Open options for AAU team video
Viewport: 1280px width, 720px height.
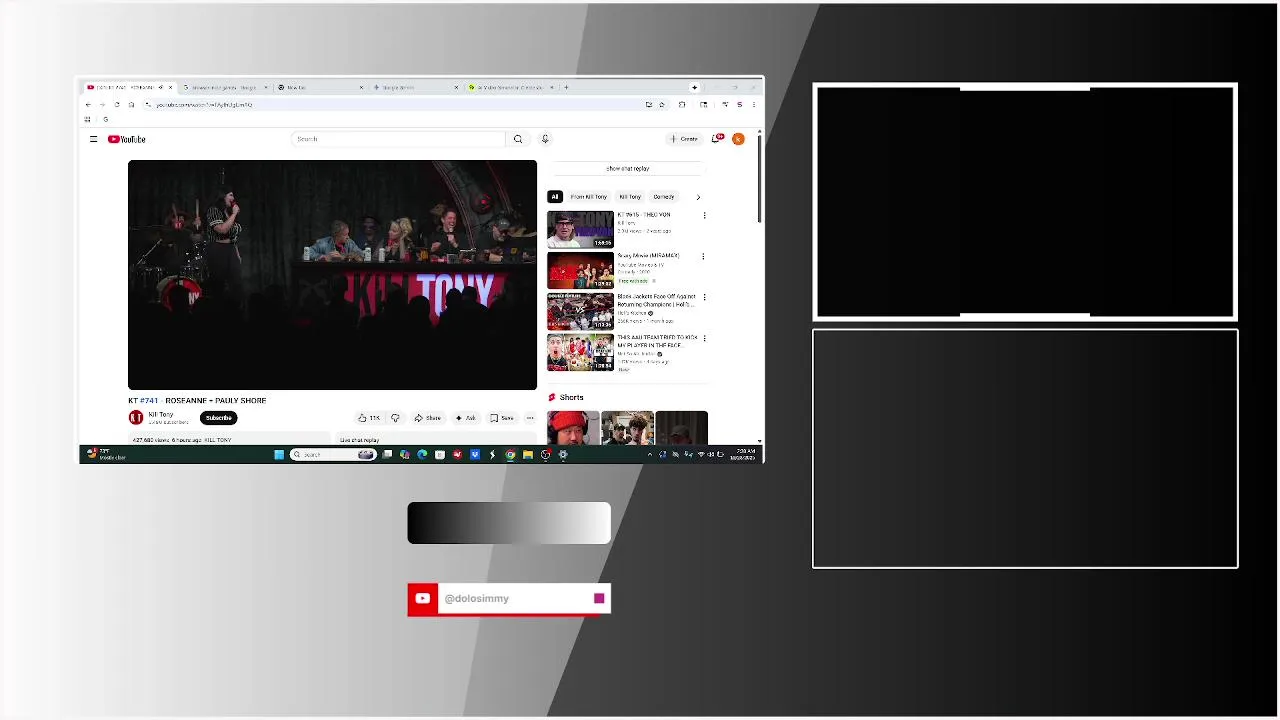(704, 338)
